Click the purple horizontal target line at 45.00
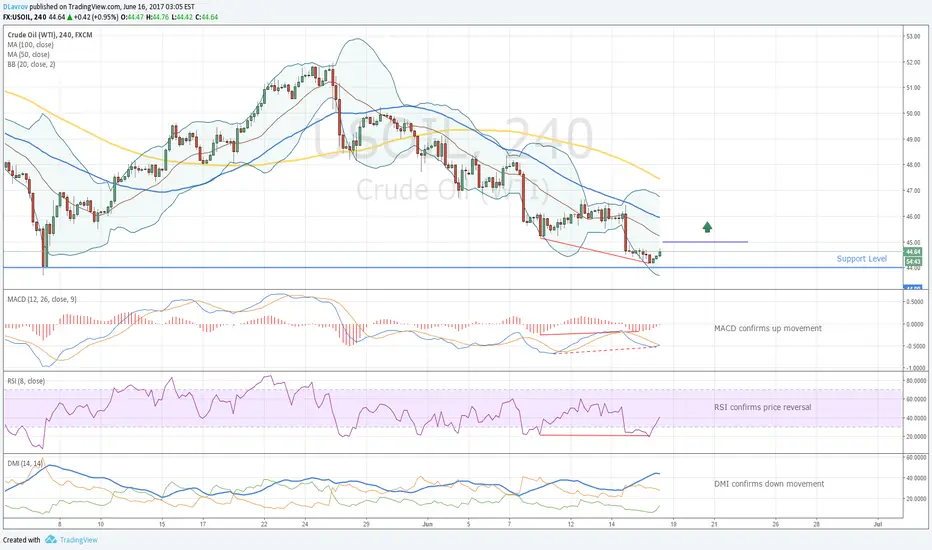Viewport: 932px width, 550px height. pyautogui.click(x=705, y=242)
